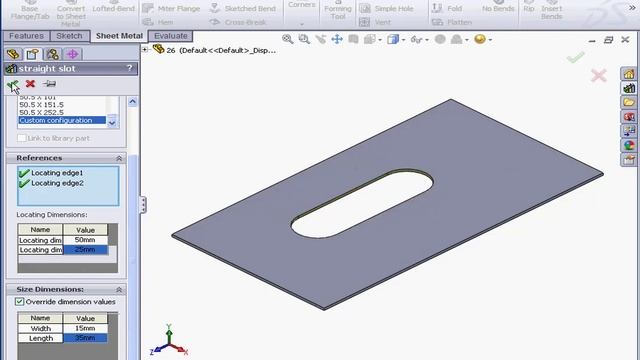Click the red X in the confirmation corner
The image size is (640, 360).
[x=598, y=76]
